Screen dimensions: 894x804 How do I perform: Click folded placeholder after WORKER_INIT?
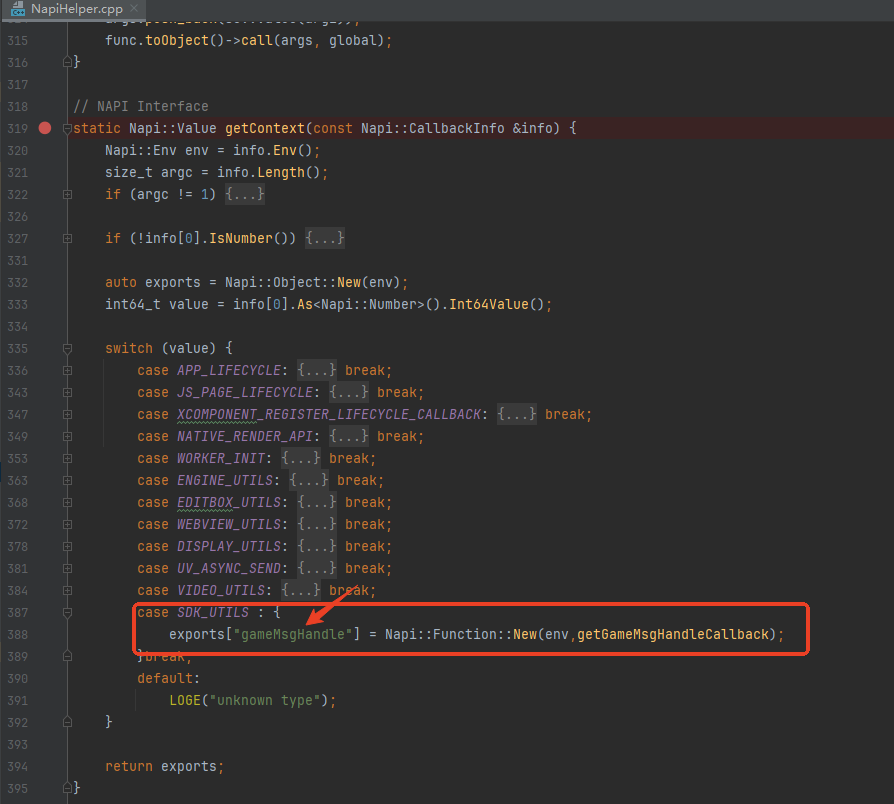point(300,458)
